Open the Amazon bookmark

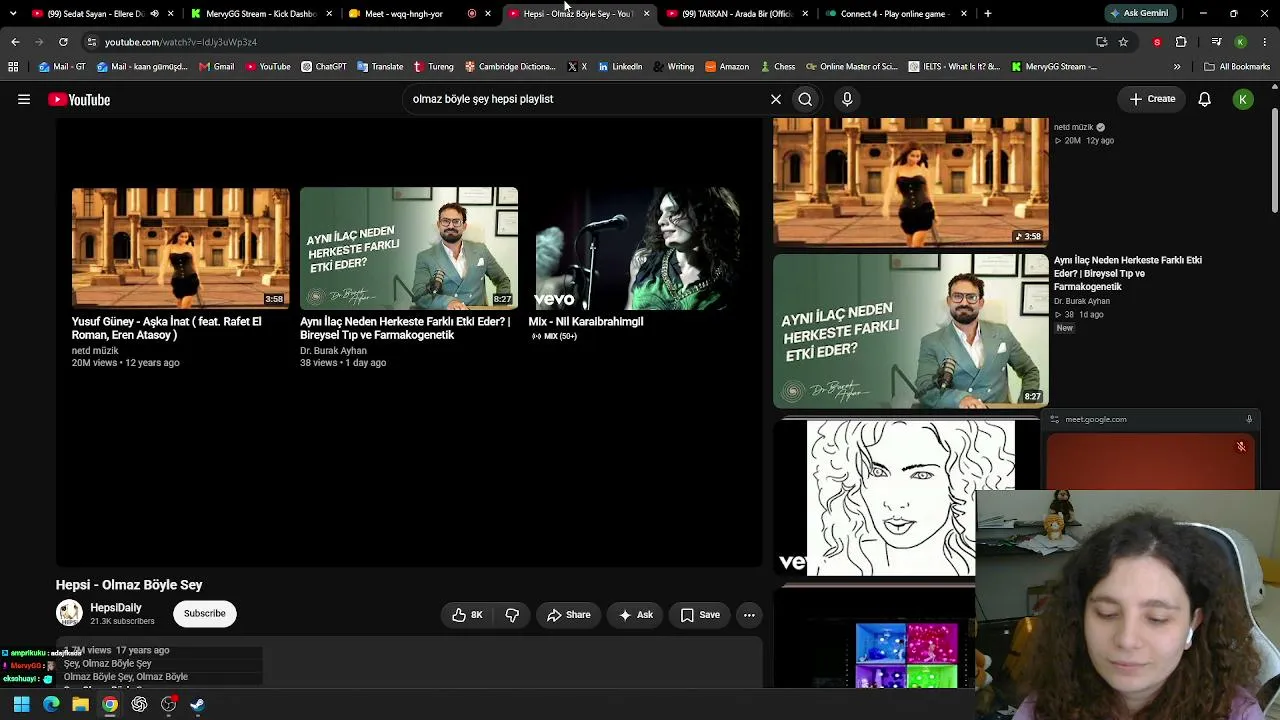(x=727, y=67)
